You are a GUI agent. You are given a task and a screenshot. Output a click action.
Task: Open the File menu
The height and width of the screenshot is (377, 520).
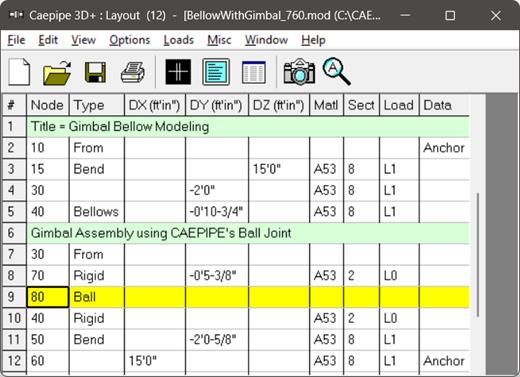16,40
